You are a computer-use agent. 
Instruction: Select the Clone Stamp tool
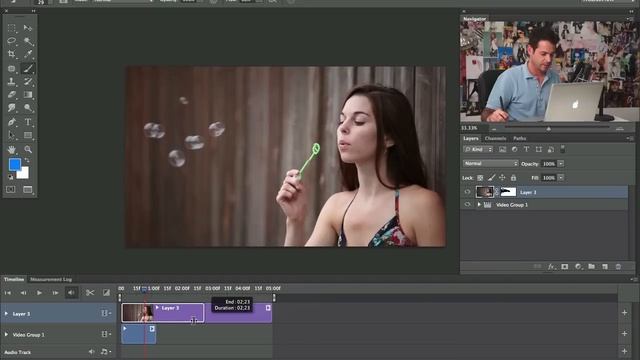click(11, 82)
